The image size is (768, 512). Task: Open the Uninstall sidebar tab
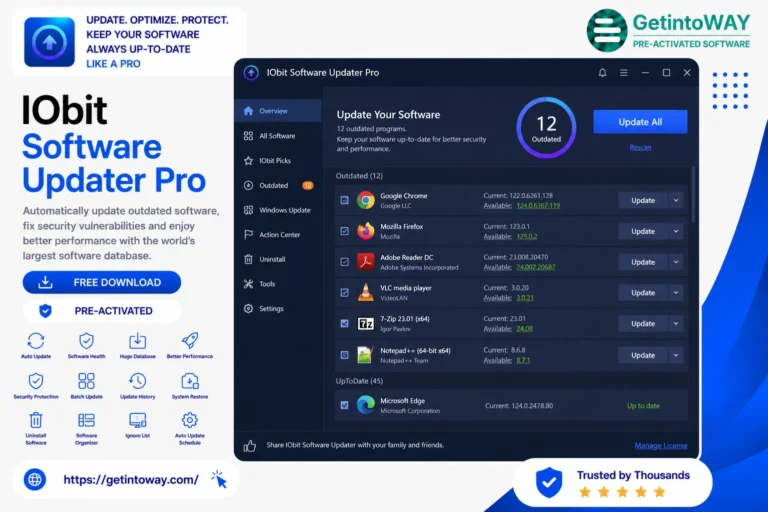coord(278,259)
